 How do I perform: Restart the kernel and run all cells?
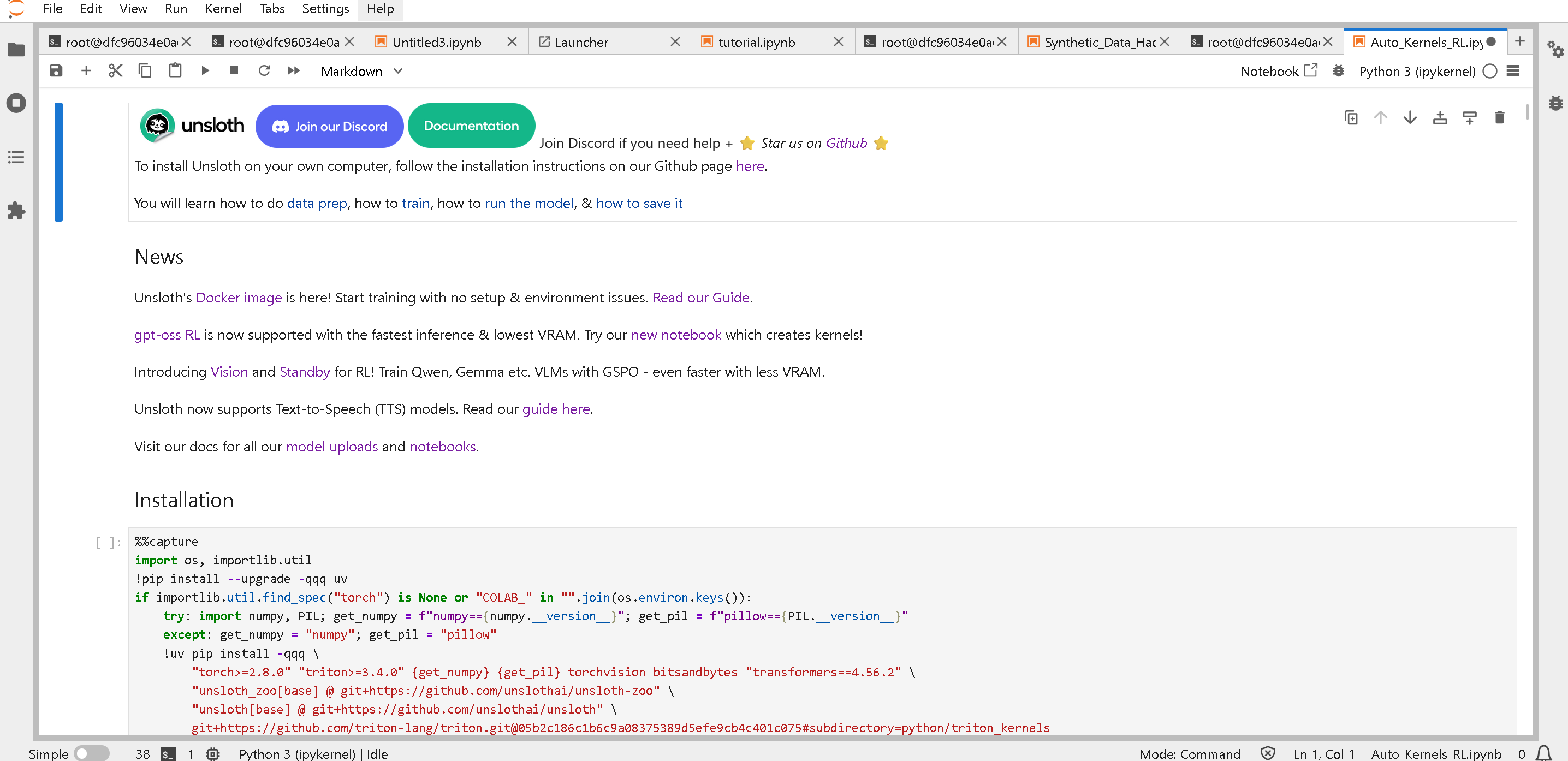click(294, 71)
